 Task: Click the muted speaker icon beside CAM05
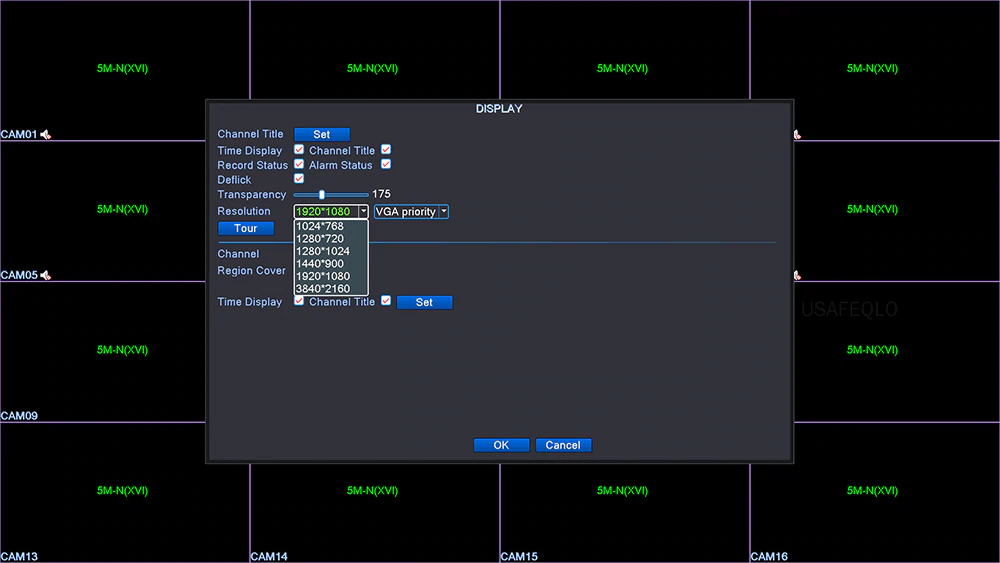(46, 275)
